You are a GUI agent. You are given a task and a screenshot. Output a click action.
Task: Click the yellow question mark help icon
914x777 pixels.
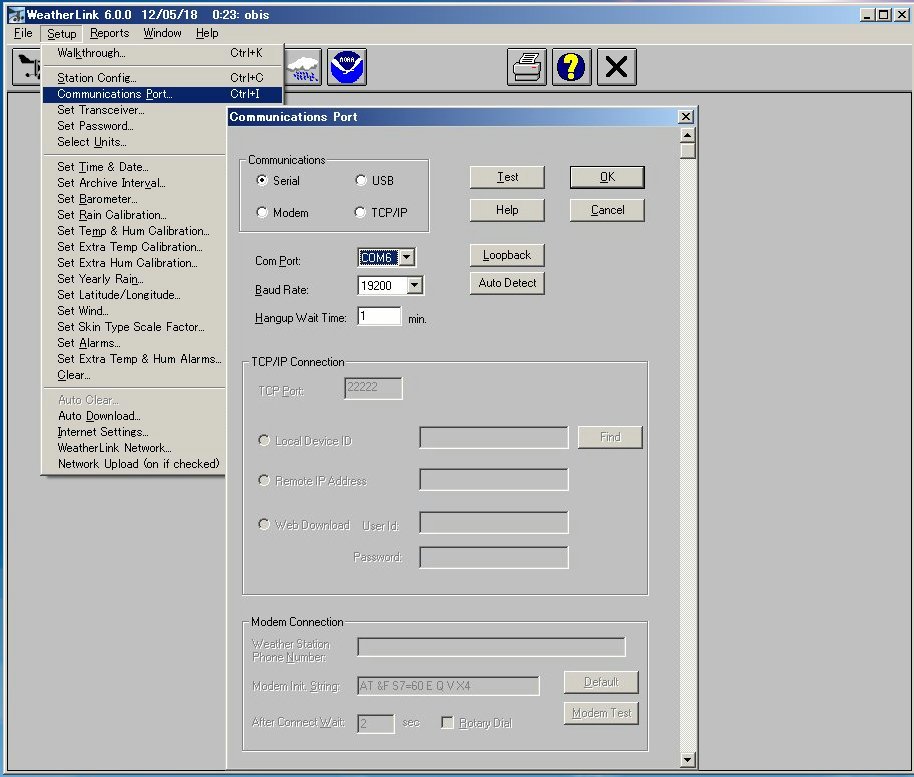[x=571, y=67]
